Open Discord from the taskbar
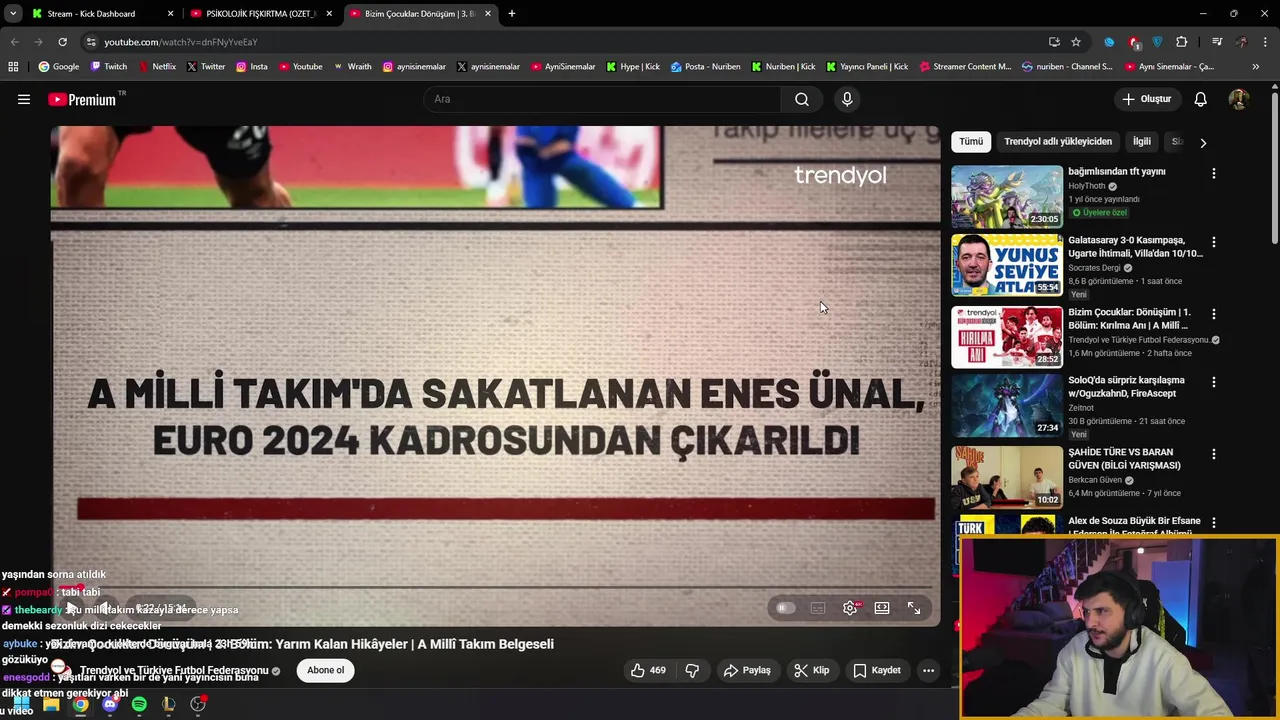The image size is (1280, 720). point(110,704)
